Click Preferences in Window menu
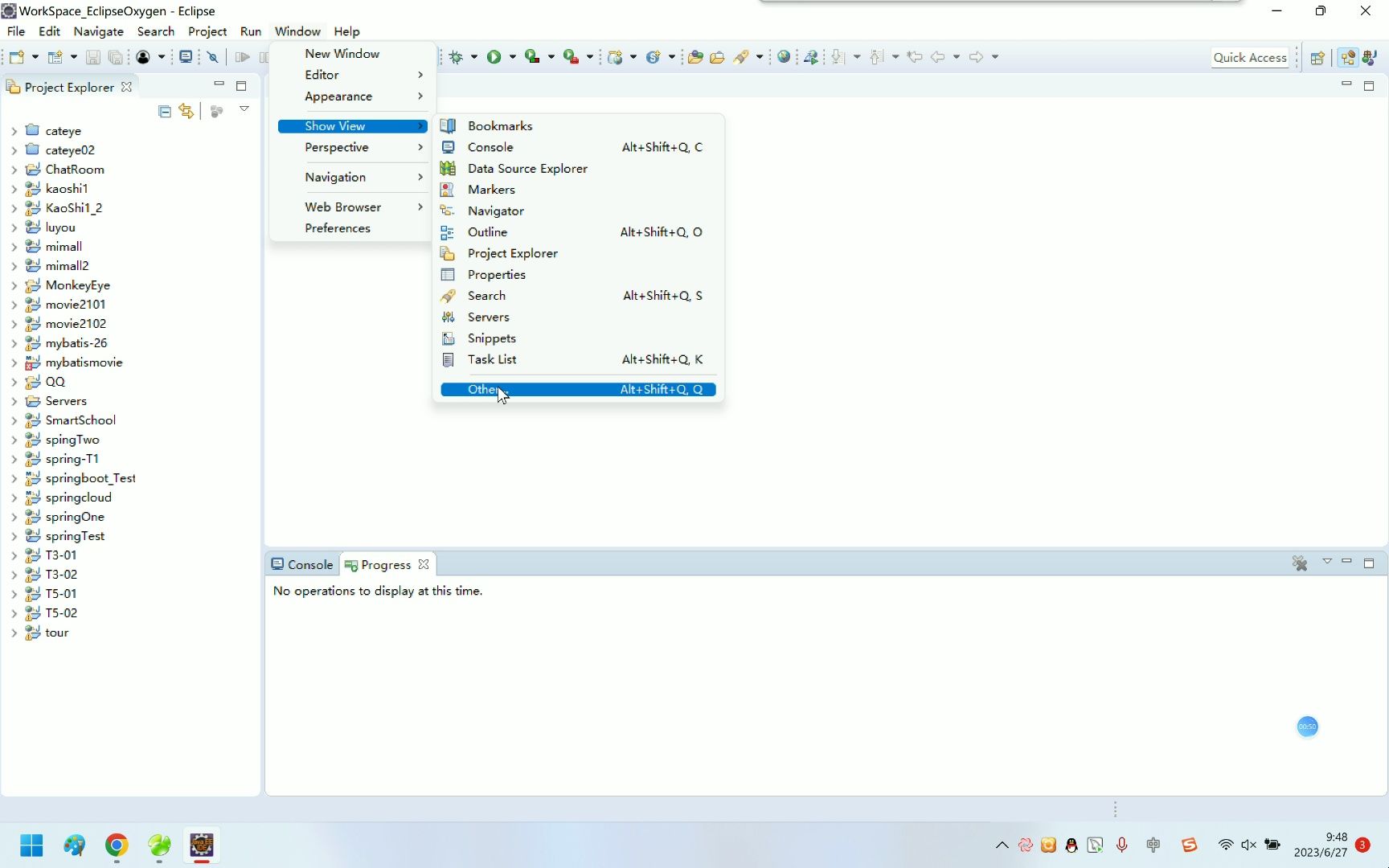Screen dimensions: 1389x868 tap(352, 228)
